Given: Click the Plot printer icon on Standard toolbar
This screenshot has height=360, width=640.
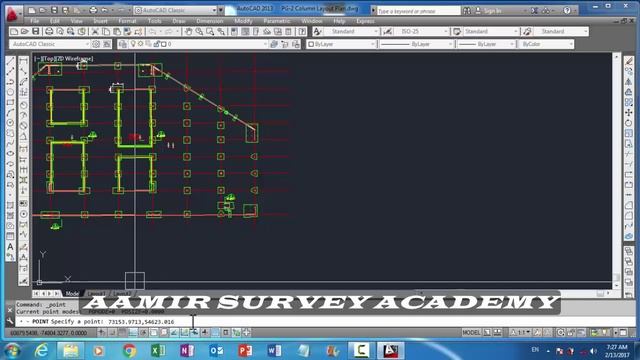Looking at the screenshot, I should coord(49,31).
